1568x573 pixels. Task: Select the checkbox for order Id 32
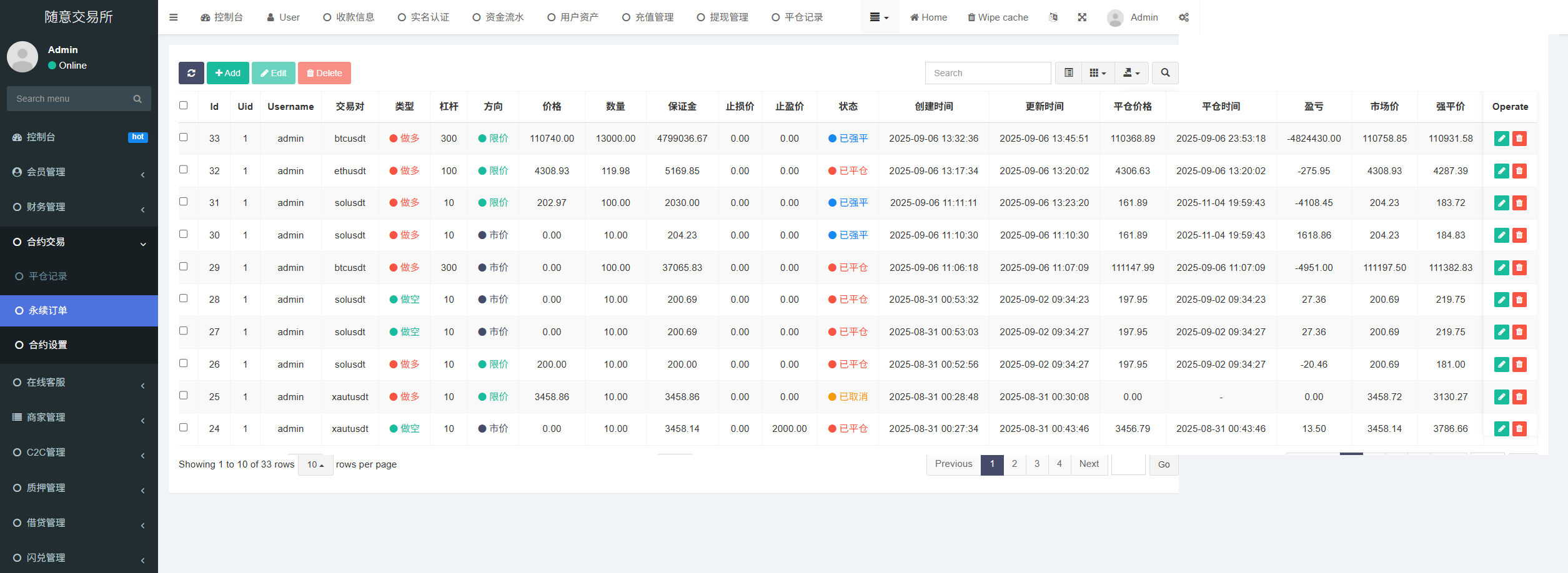[x=184, y=170]
